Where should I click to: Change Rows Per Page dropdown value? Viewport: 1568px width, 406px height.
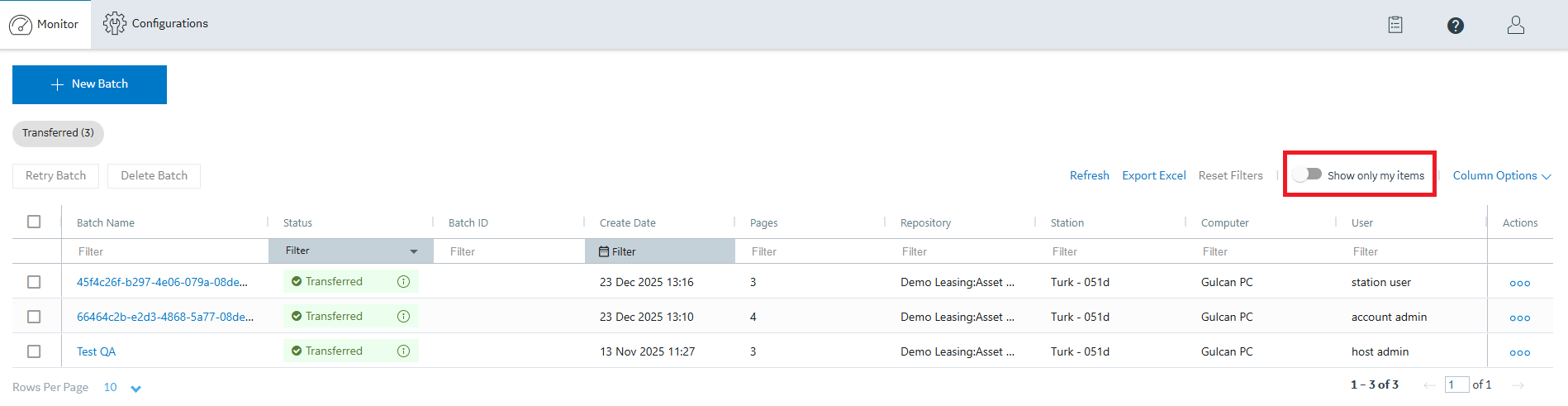122,388
